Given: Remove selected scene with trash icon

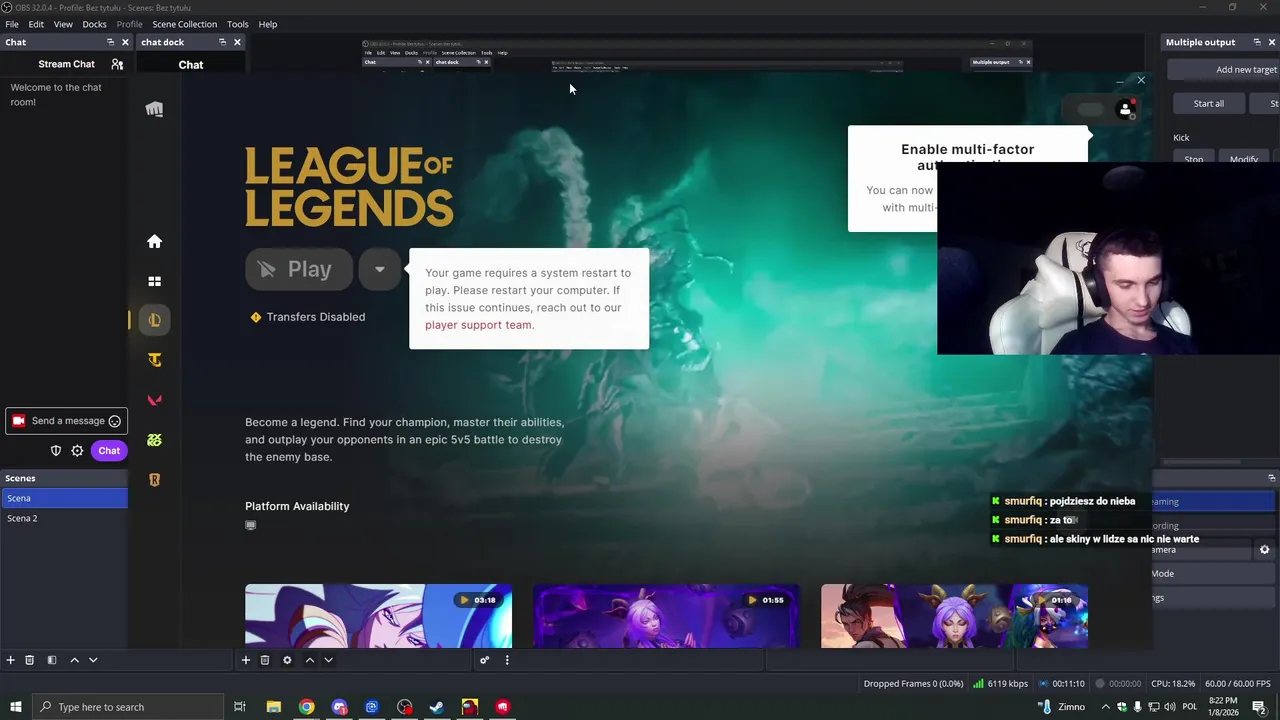Looking at the screenshot, I should (29, 660).
